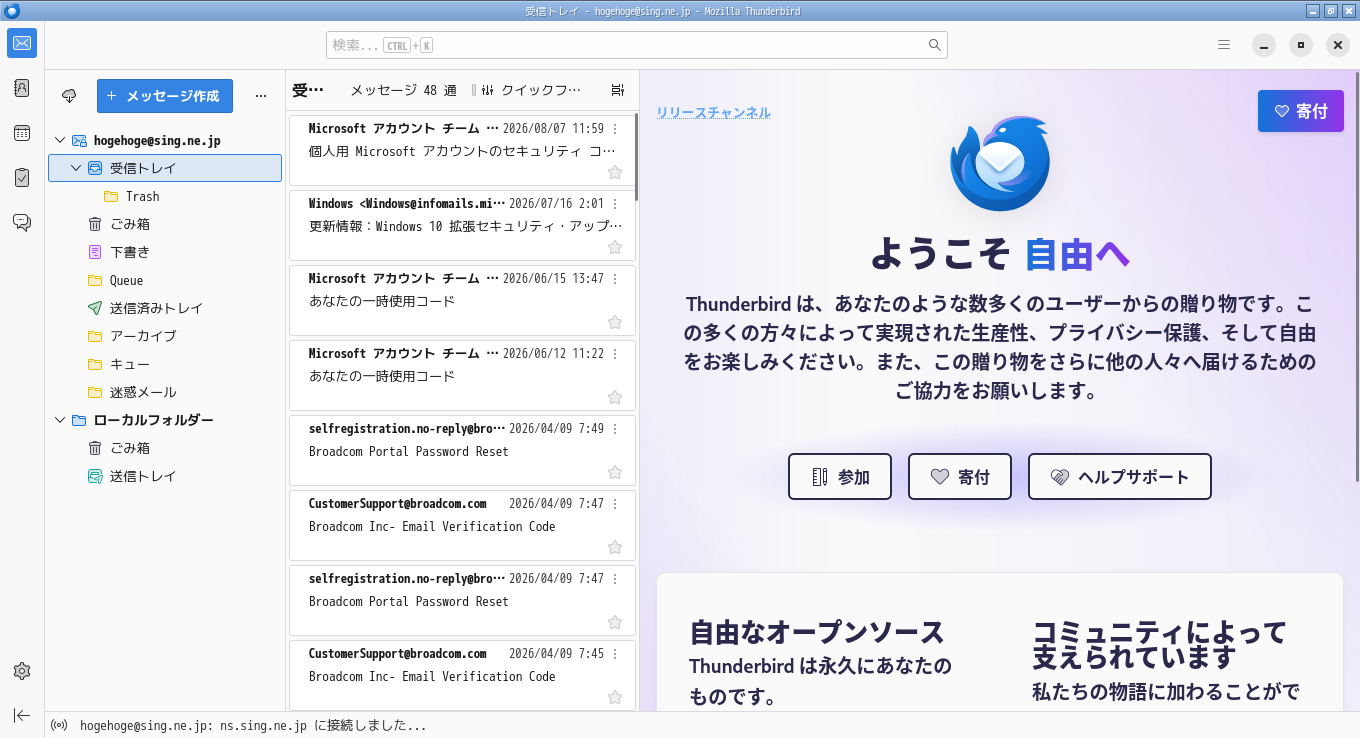The image size is (1360, 738).
Task: Click the メッセージ作成 compose button
Action: point(165,96)
